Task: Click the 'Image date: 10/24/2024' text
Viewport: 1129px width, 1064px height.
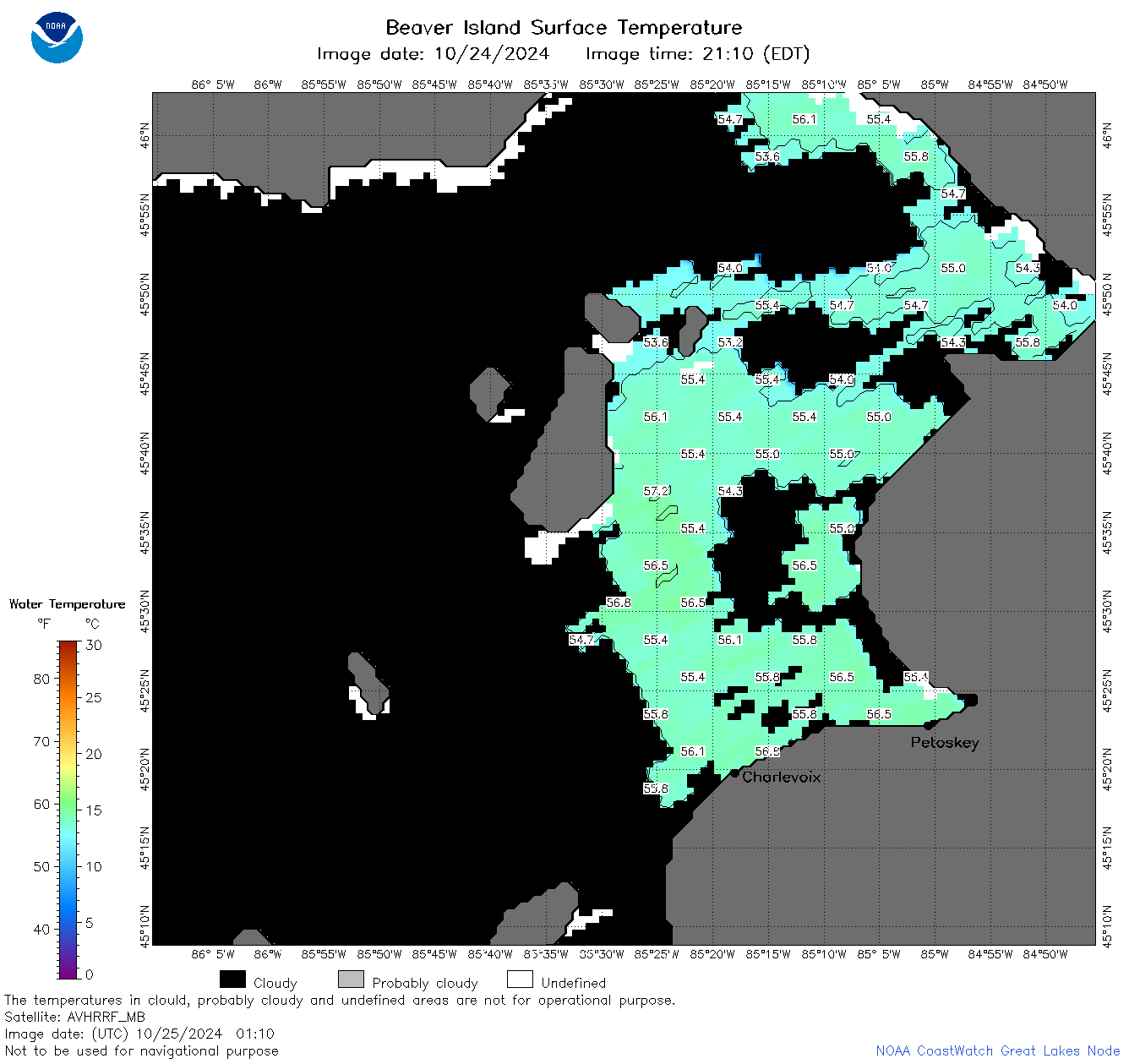Action: coord(433,54)
